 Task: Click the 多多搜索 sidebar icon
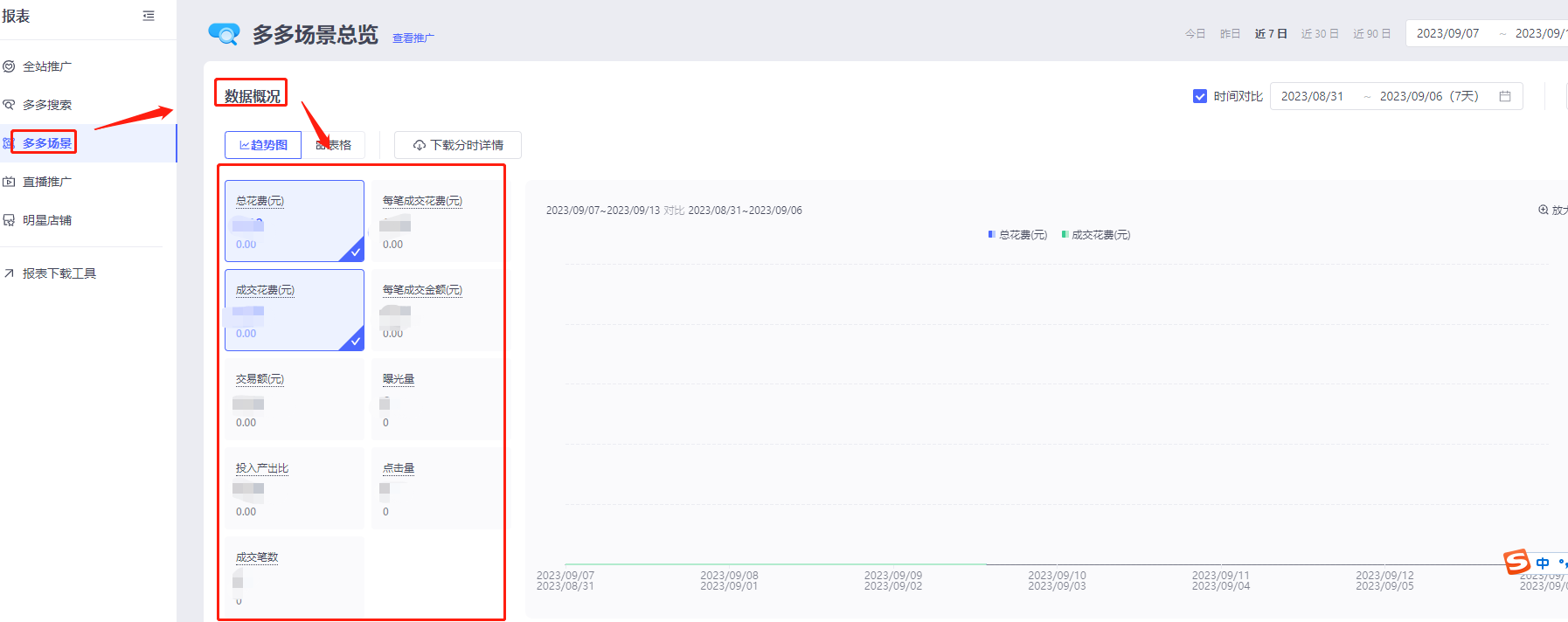[x=9, y=105]
